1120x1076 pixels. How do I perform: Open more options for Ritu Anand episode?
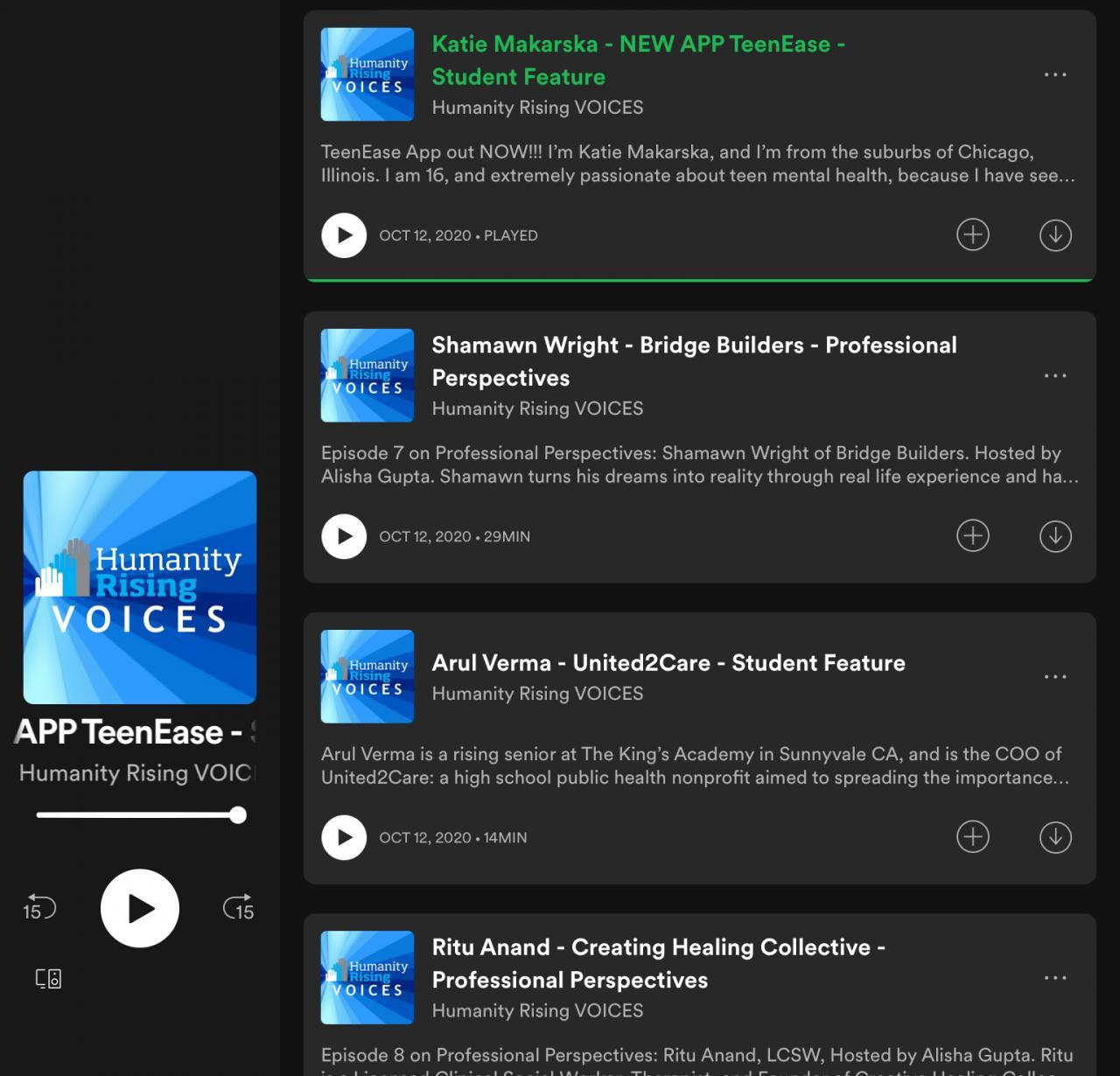click(1055, 977)
